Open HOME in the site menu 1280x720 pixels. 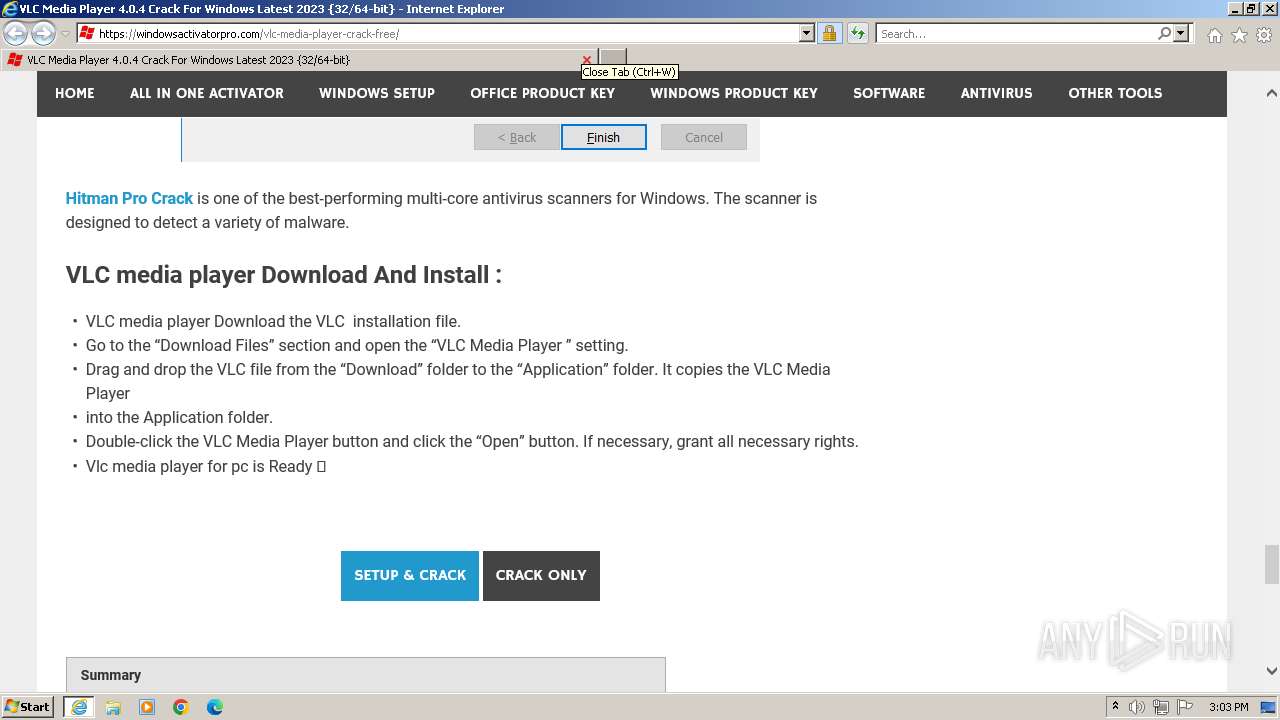pyautogui.click(x=75, y=93)
